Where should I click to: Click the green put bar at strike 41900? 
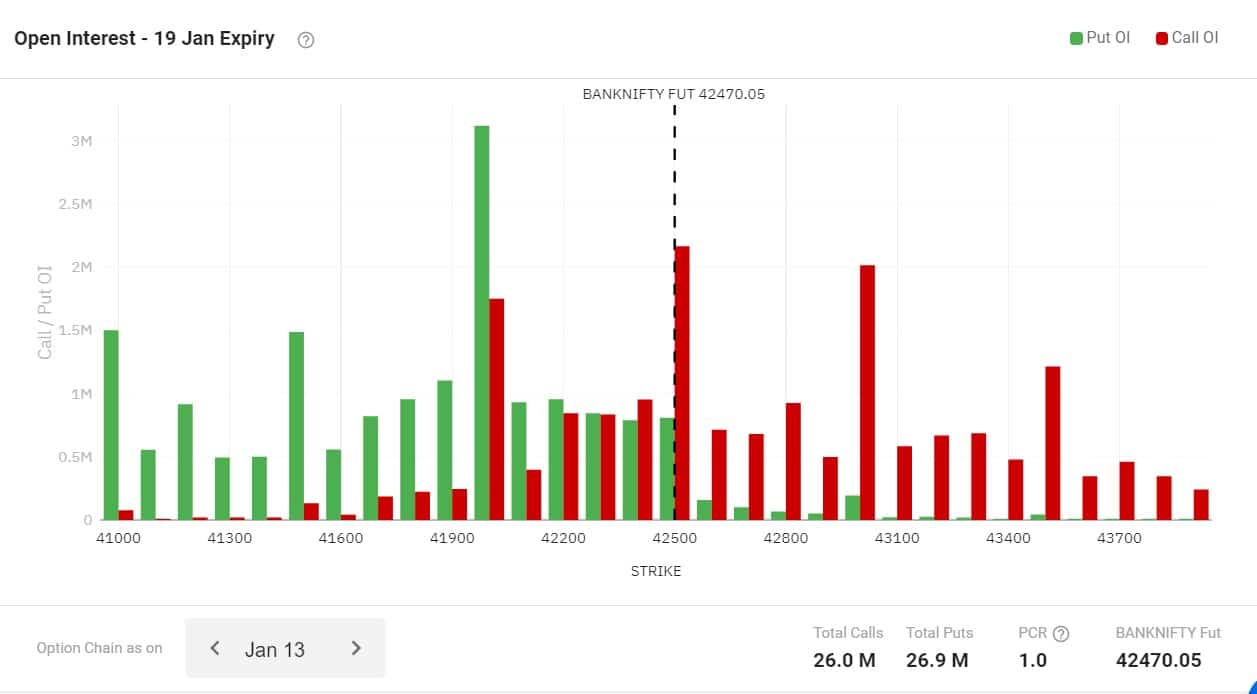(x=445, y=450)
